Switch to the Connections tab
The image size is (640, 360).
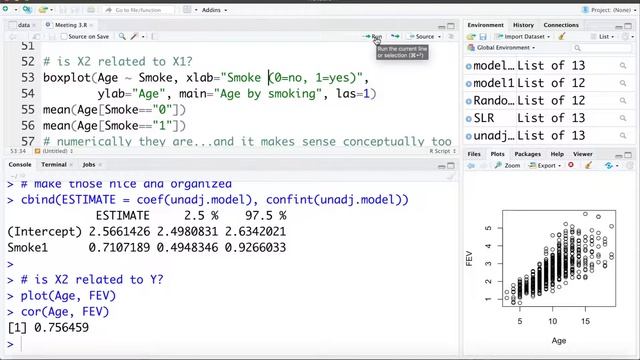pos(561,25)
